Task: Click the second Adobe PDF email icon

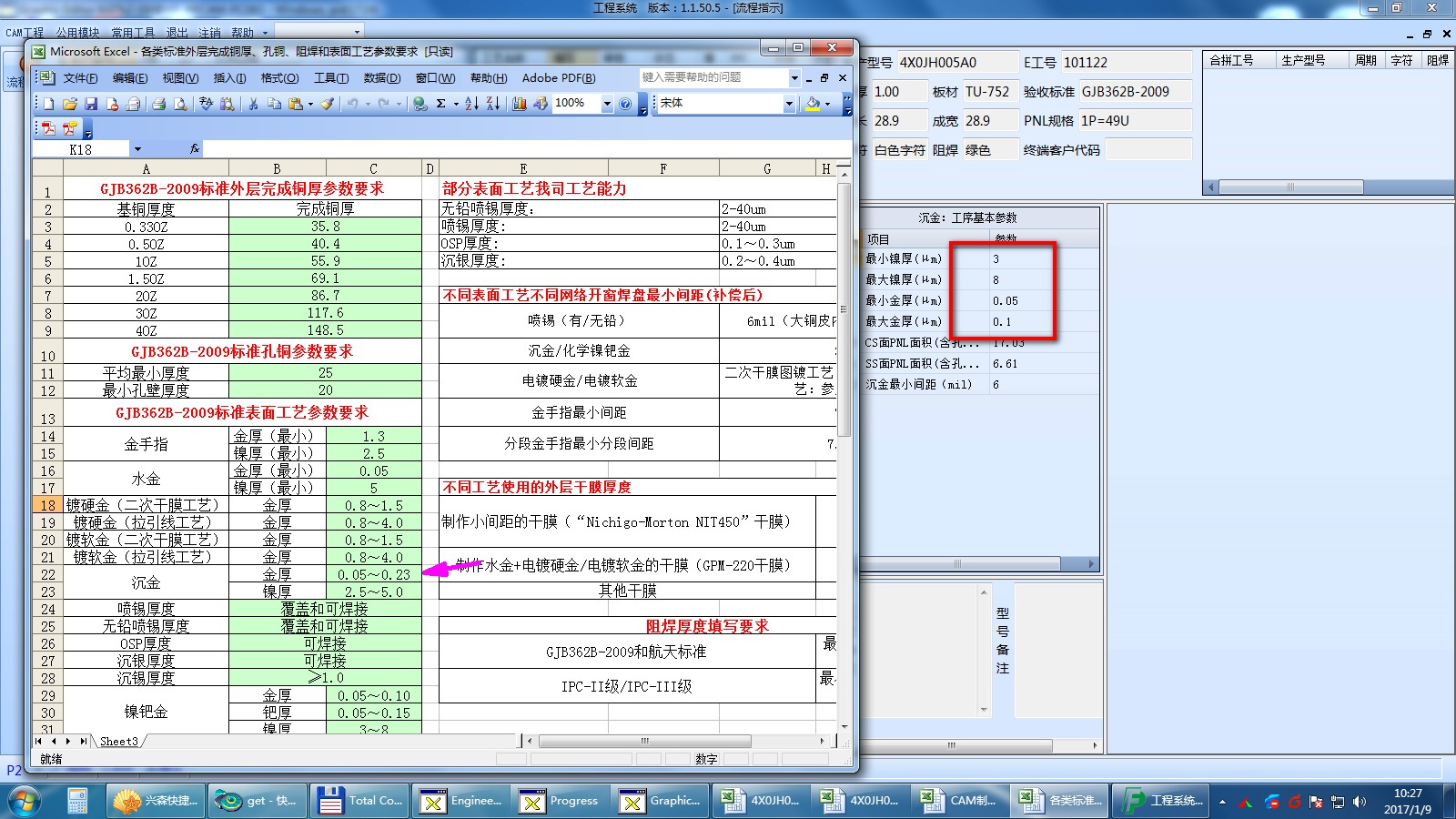Action: (x=70, y=129)
